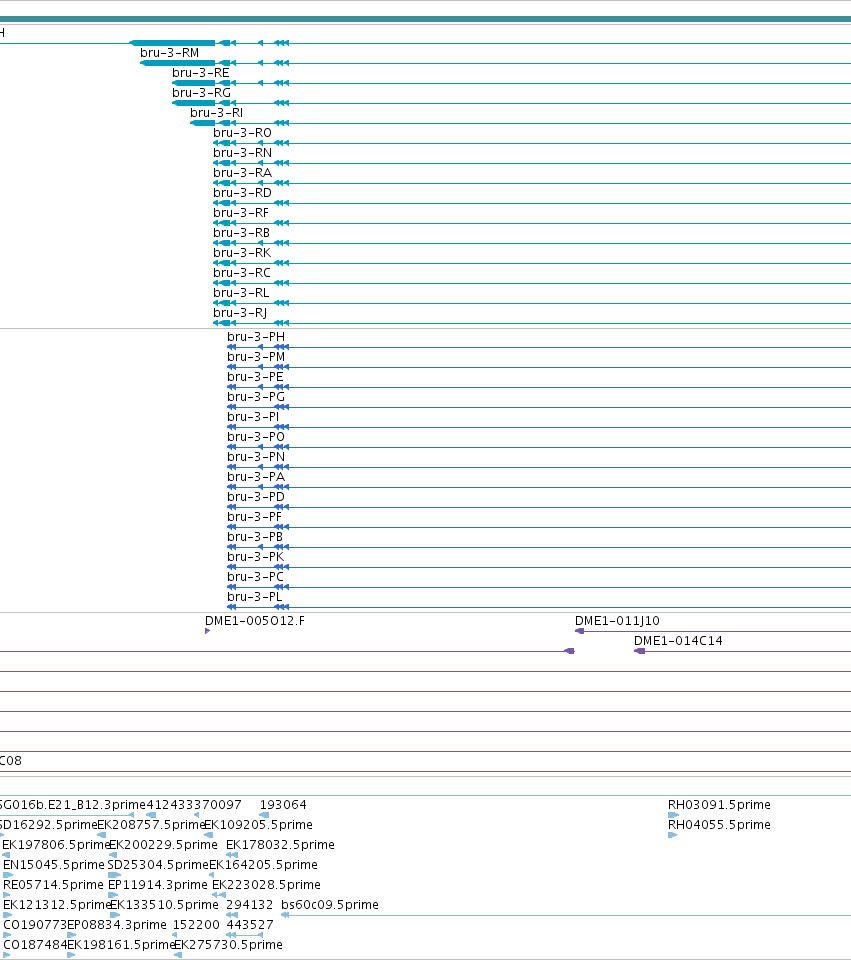
Task: Click the RH04055.5prime EST label
Action: coord(719,825)
